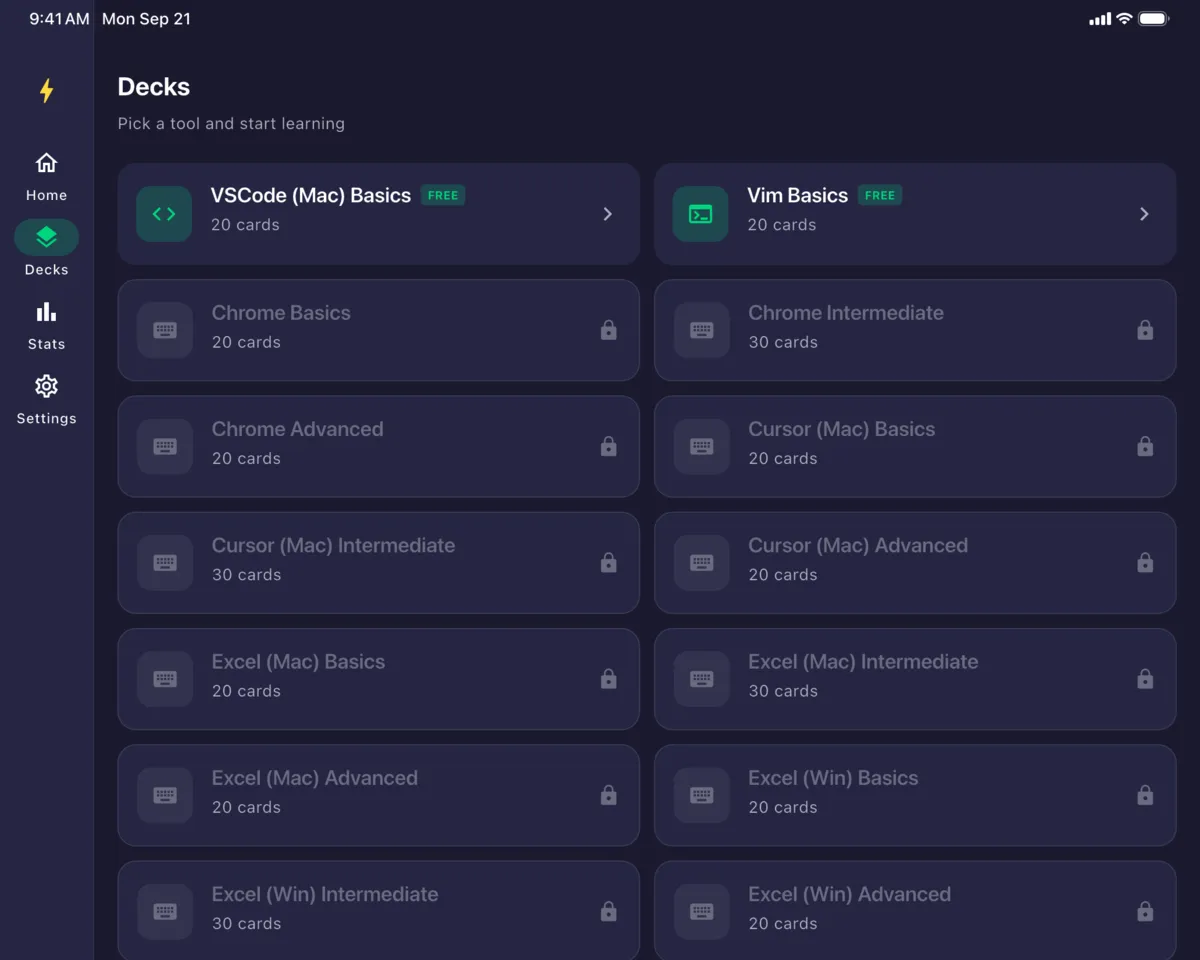Screen dimensions: 1200x960
Task: Select the Cursor (Mac) Advanced deck title
Action: [859, 546]
